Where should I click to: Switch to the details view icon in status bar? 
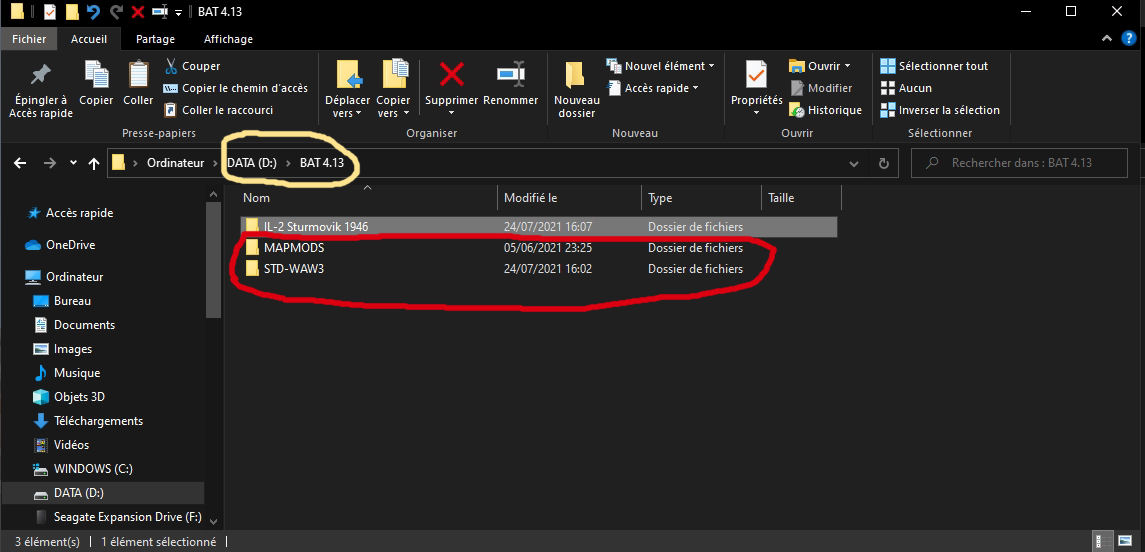click(x=1101, y=542)
